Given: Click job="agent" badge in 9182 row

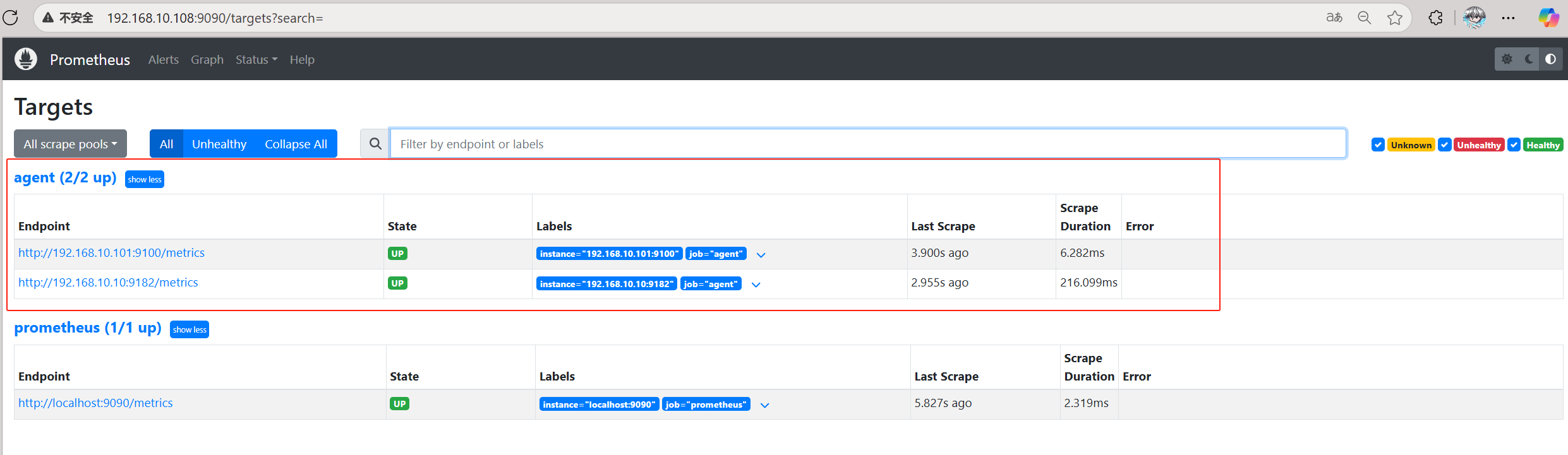Looking at the screenshot, I should 711,284.
